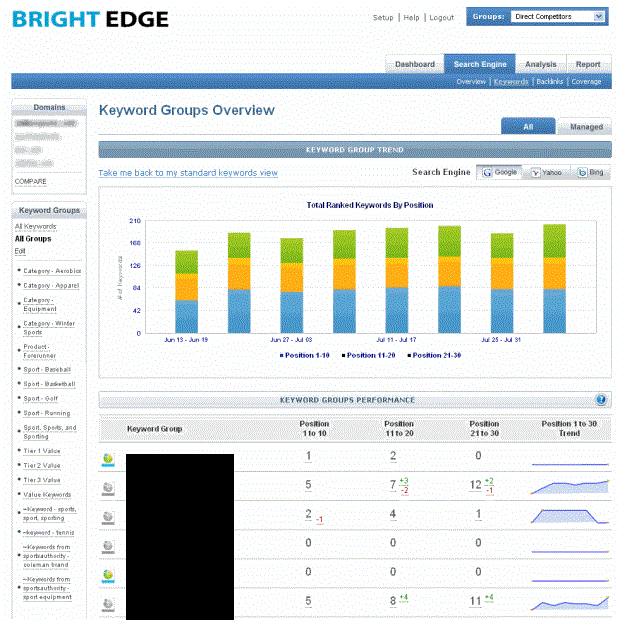
Task: Open the Backlinks sub-navigation link
Action: click(550, 81)
